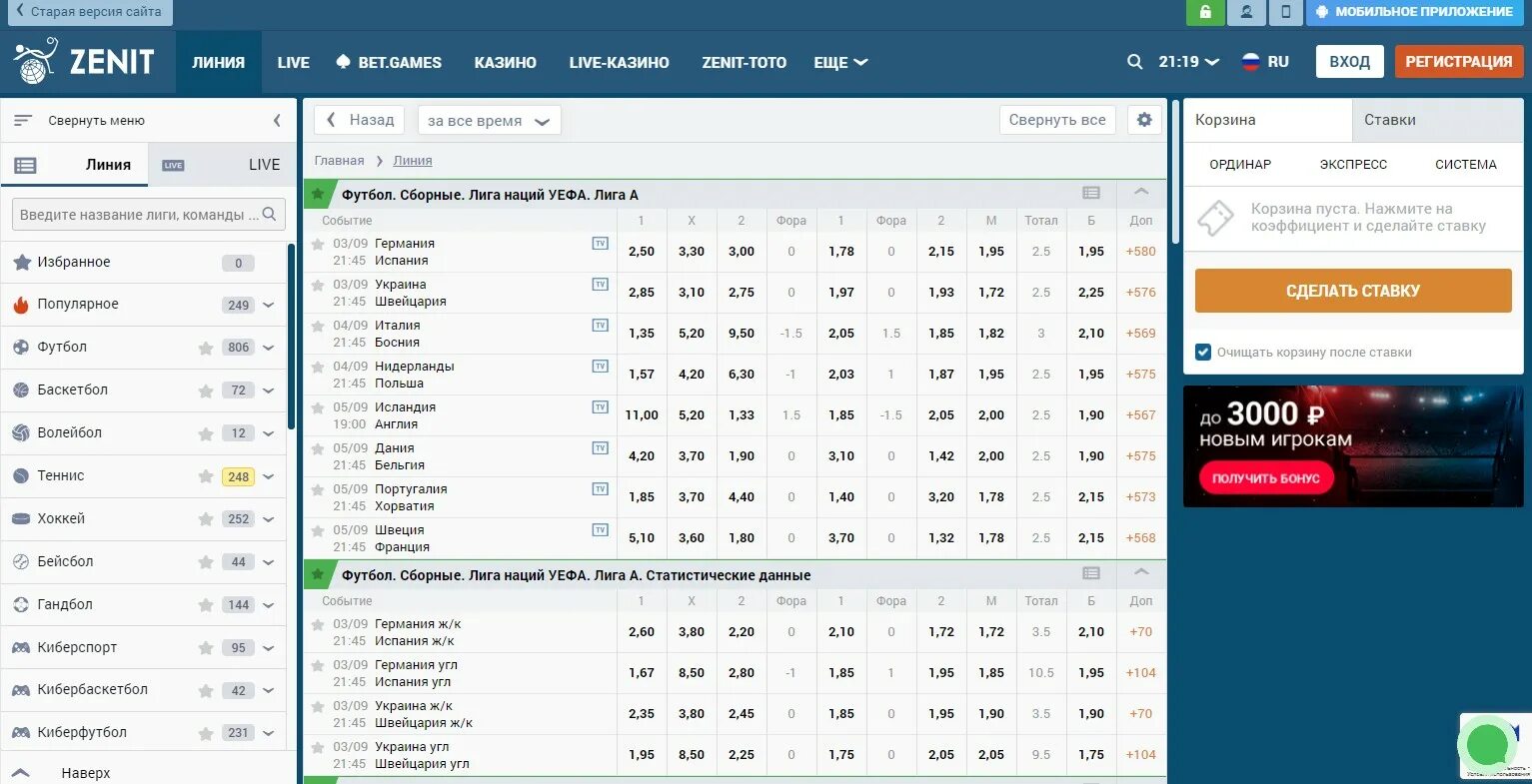Switch to the Ставки tab
The image size is (1532, 784).
(1438, 120)
